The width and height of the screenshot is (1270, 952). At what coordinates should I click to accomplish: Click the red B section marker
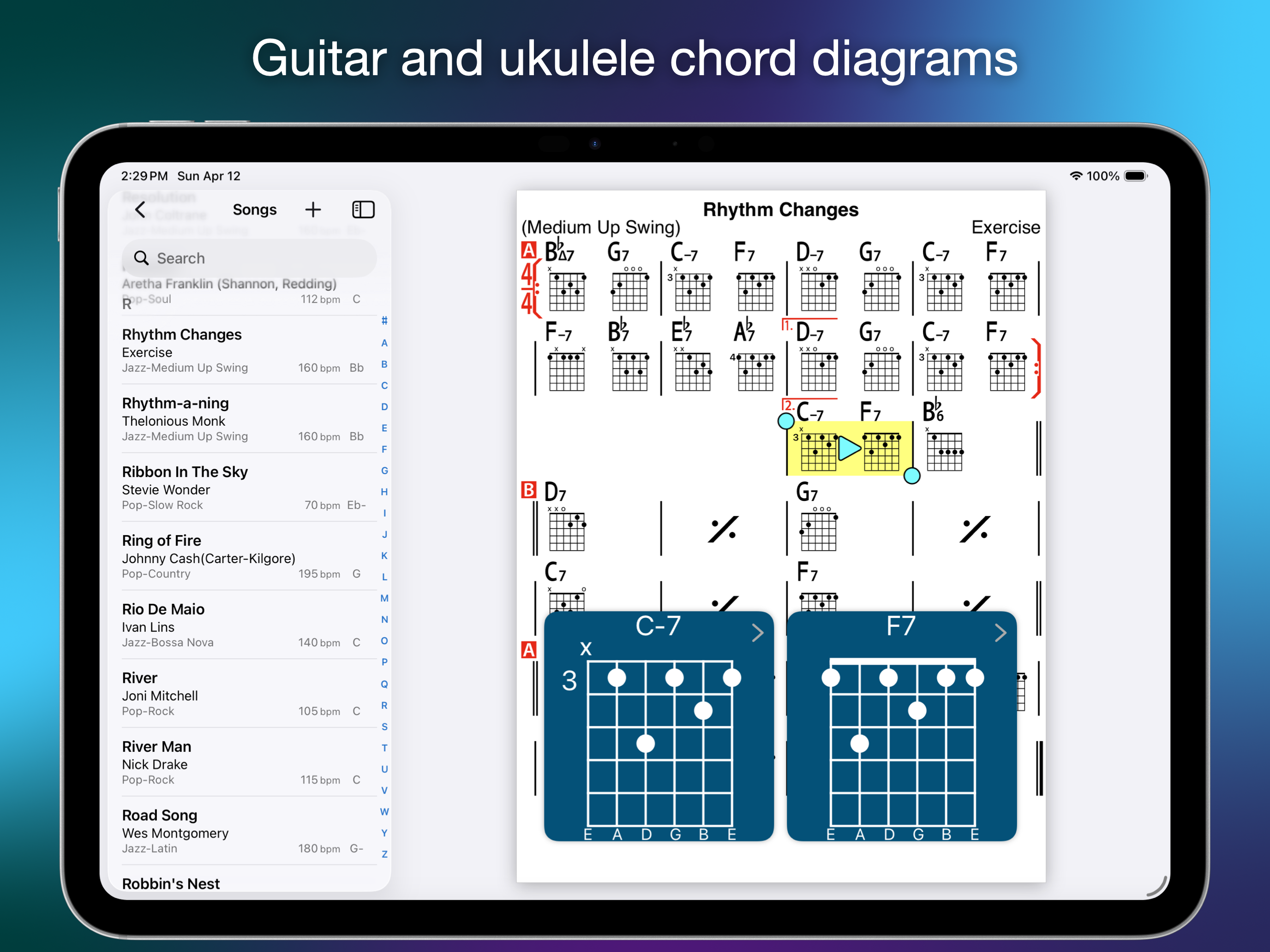click(528, 490)
